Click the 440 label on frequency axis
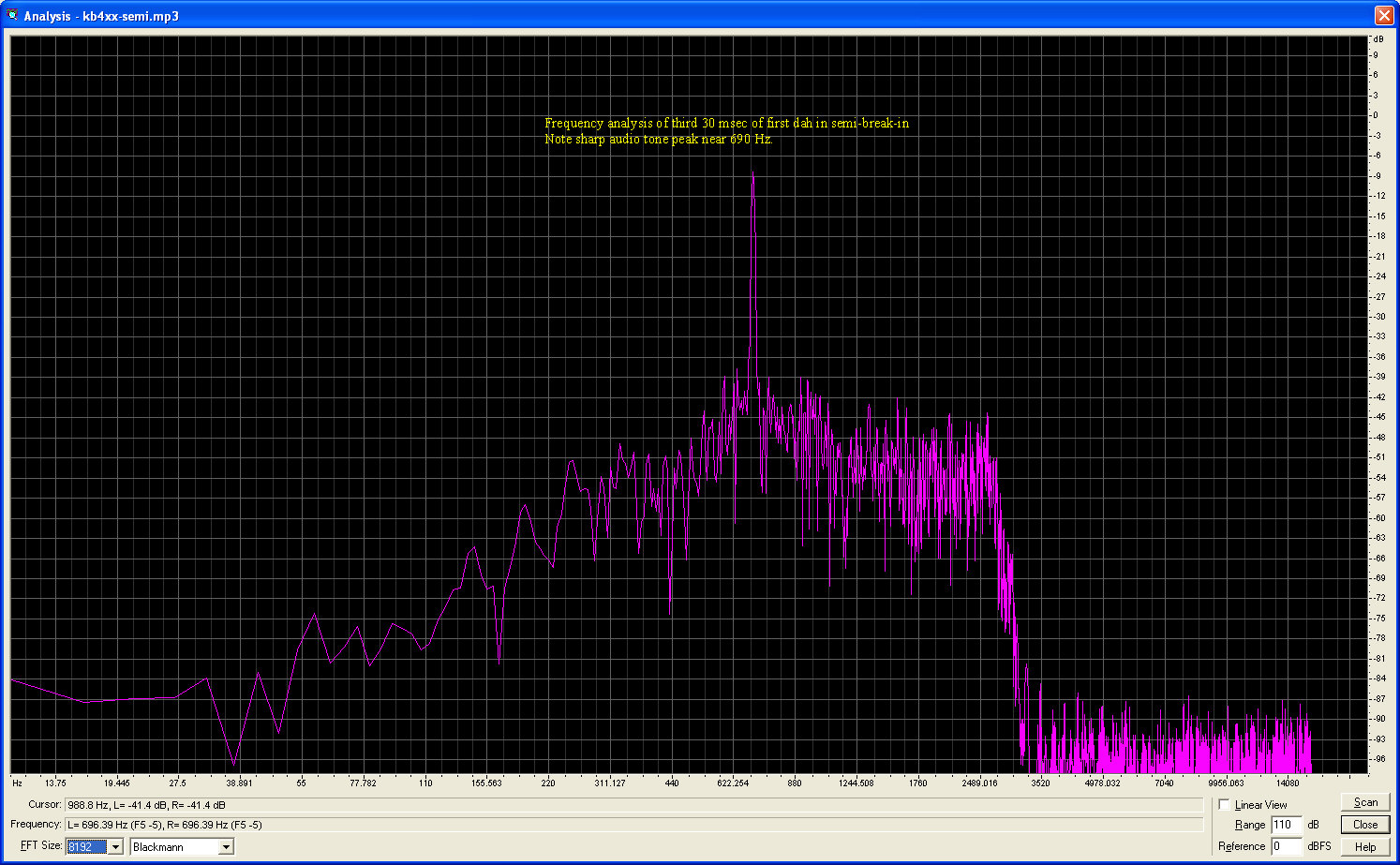The height and width of the screenshot is (865, 1400). click(x=672, y=783)
